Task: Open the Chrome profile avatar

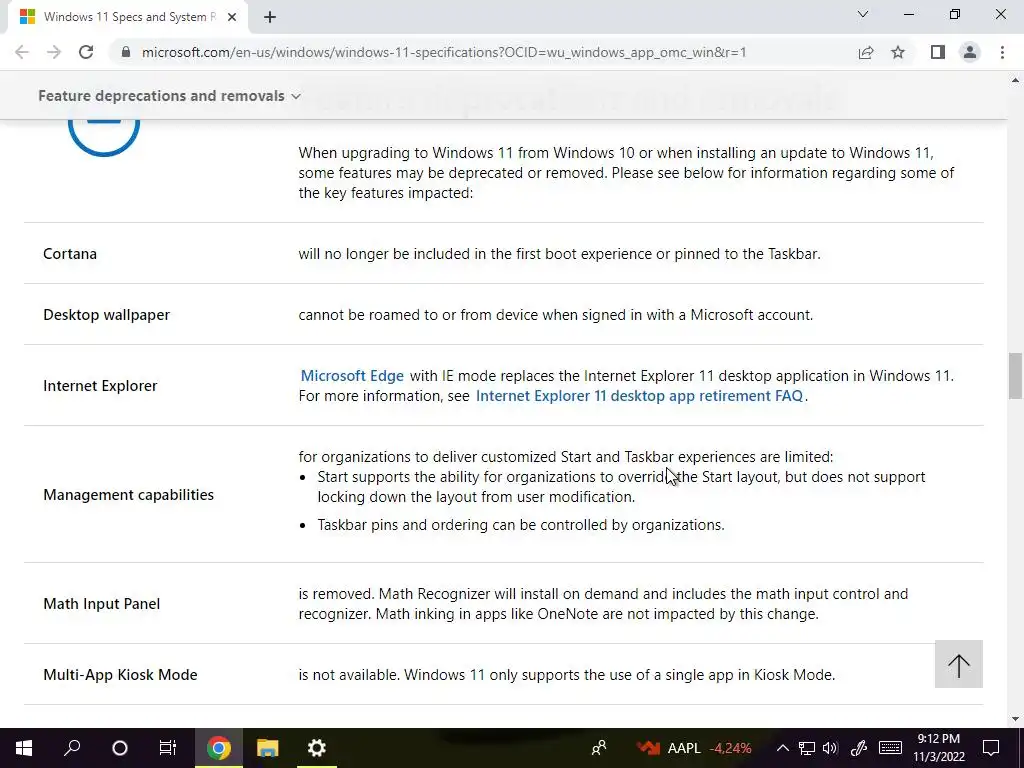Action: tap(970, 52)
